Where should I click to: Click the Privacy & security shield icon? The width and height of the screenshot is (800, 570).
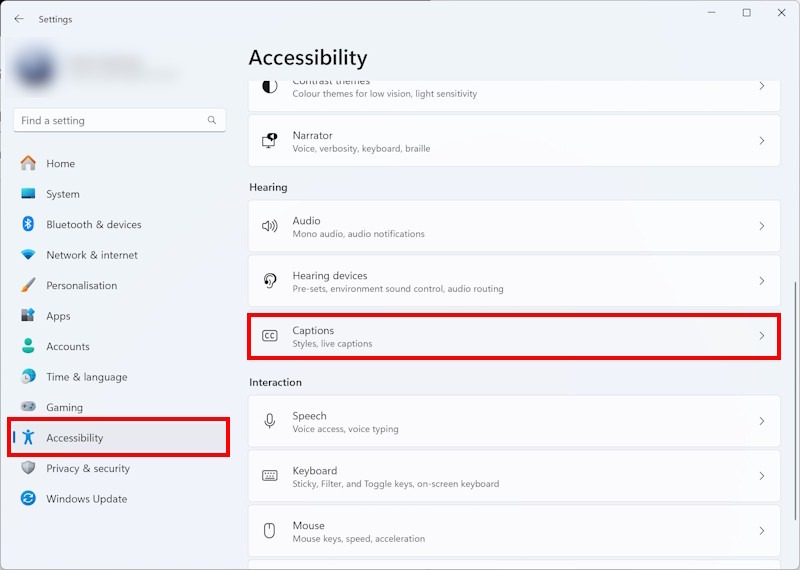click(x=28, y=468)
